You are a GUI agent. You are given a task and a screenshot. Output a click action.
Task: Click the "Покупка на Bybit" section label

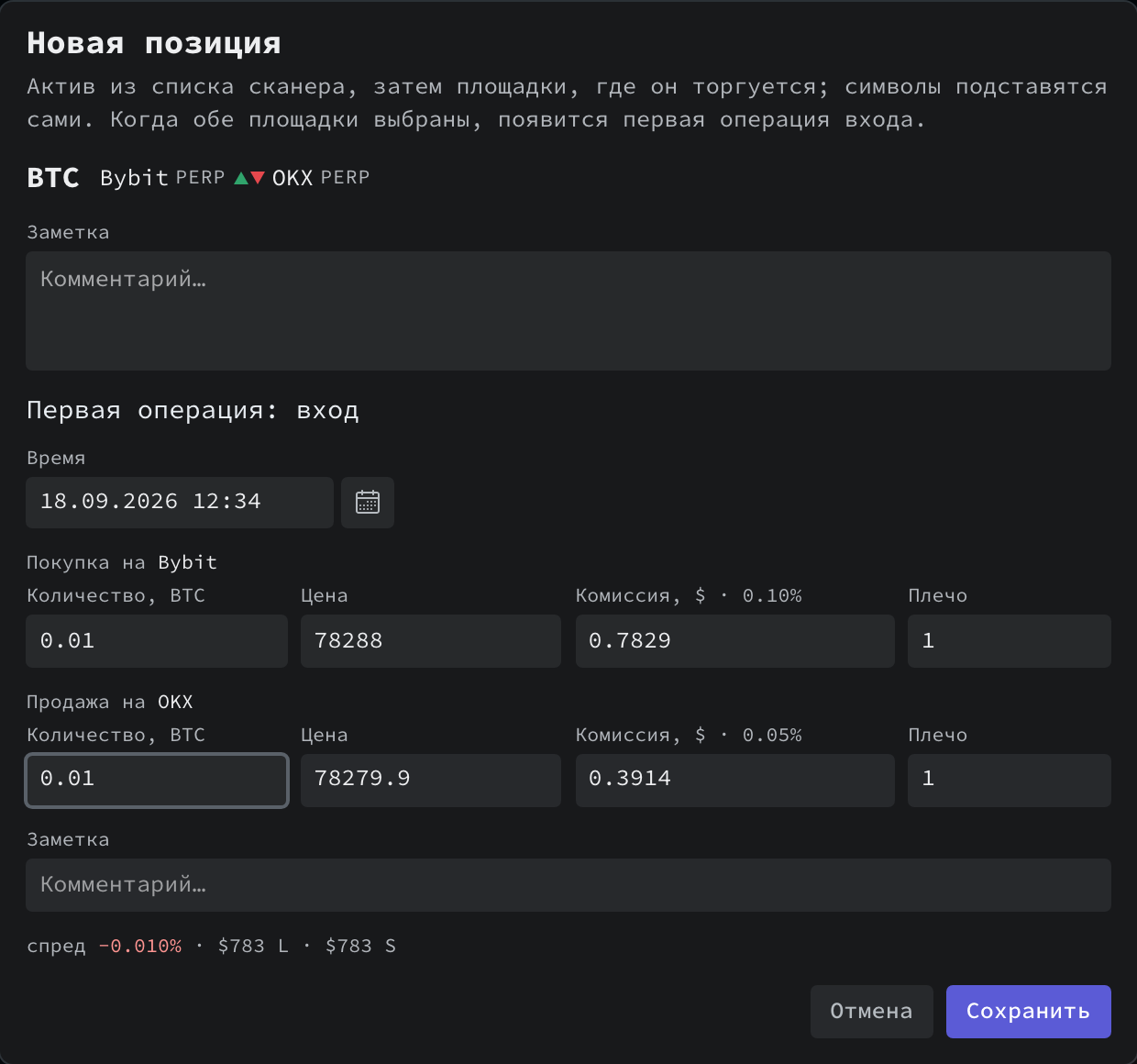click(122, 562)
